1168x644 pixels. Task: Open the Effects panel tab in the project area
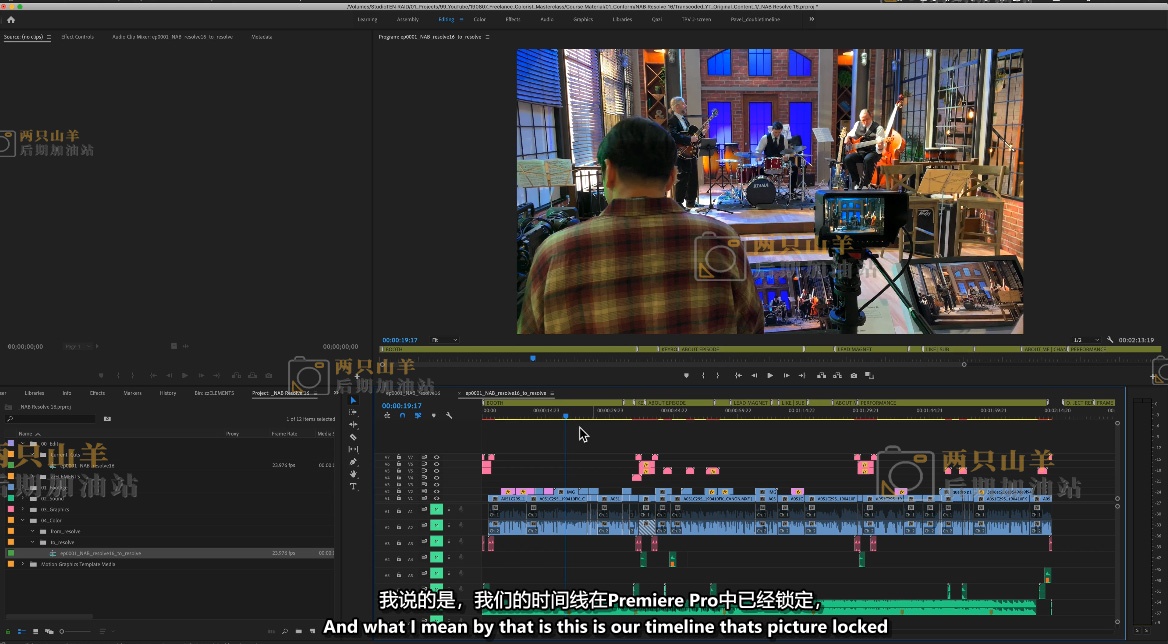click(97, 393)
